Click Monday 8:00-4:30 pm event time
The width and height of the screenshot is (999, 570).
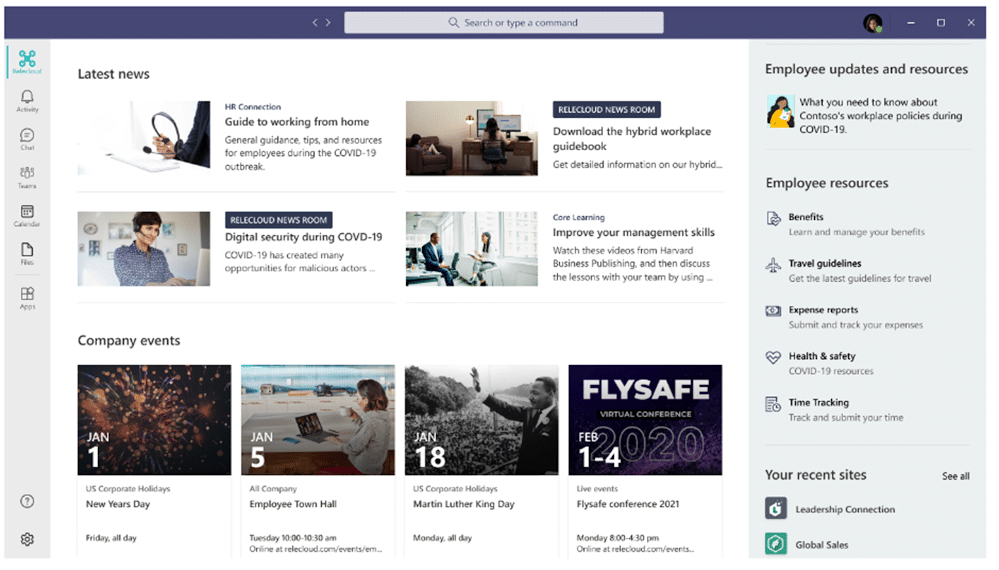(x=617, y=538)
